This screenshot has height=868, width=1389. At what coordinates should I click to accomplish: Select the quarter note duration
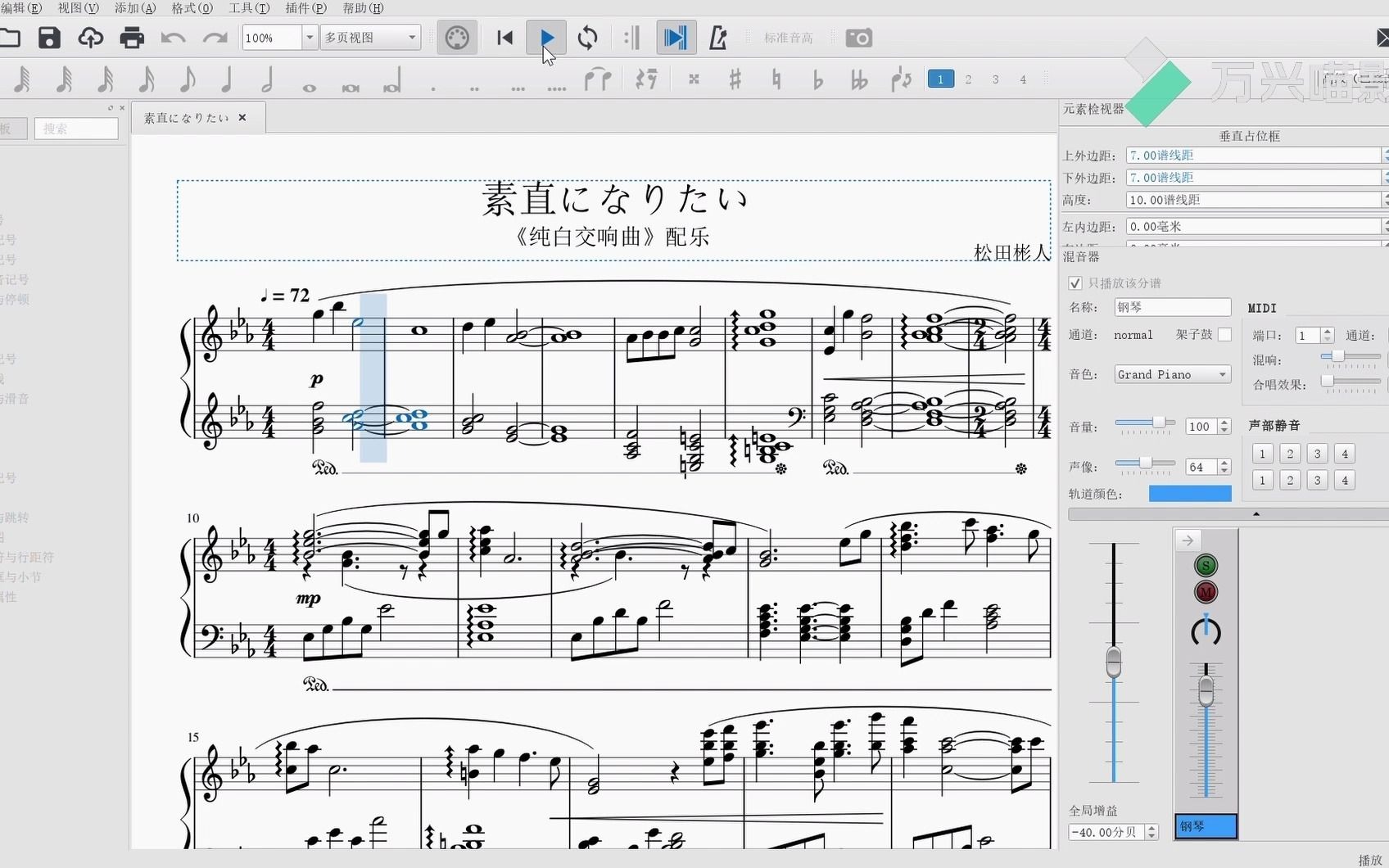pyautogui.click(x=227, y=79)
